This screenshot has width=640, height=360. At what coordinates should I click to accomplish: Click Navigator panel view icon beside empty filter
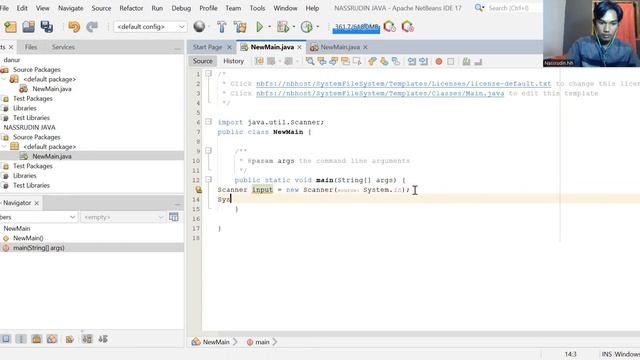[x=173, y=217]
